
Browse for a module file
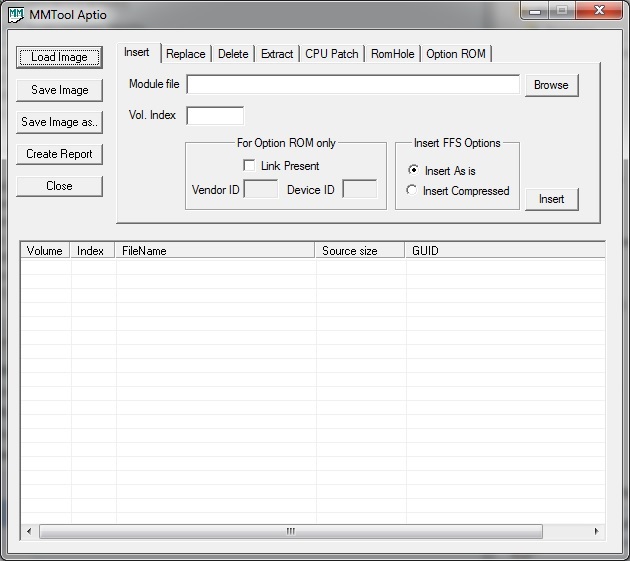552,85
